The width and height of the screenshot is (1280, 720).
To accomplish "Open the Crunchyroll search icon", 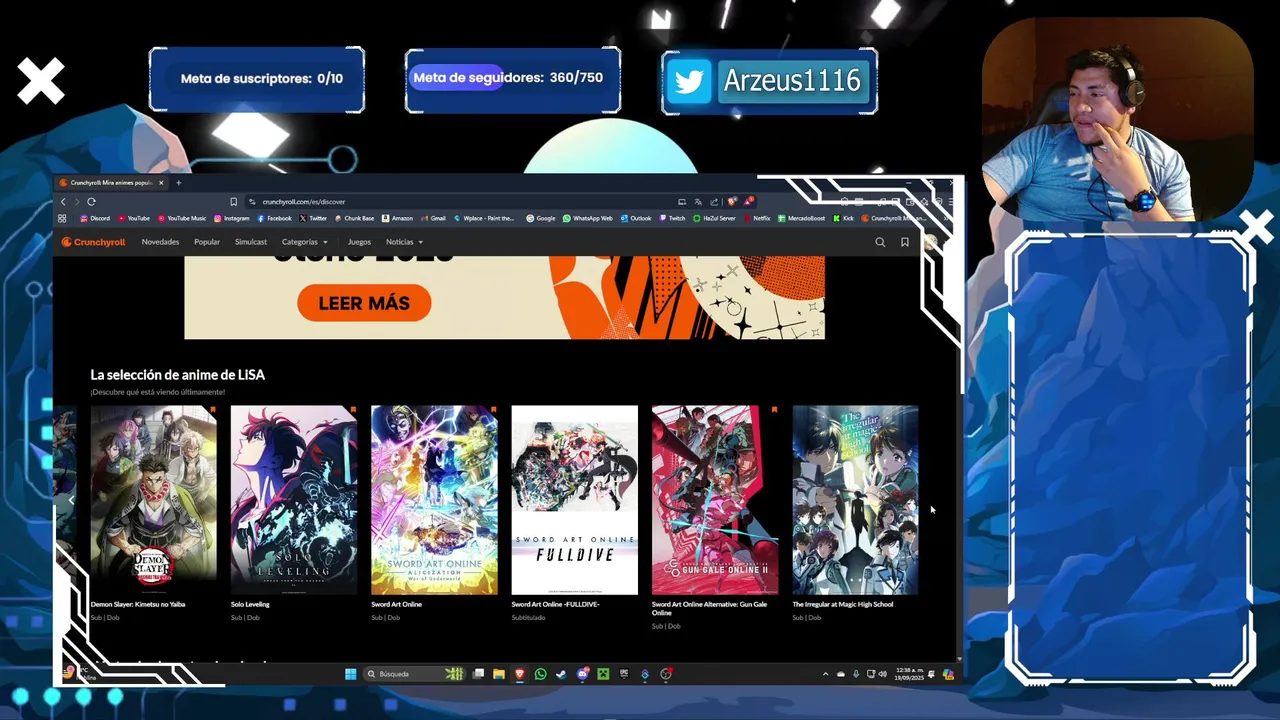I will [x=880, y=242].
